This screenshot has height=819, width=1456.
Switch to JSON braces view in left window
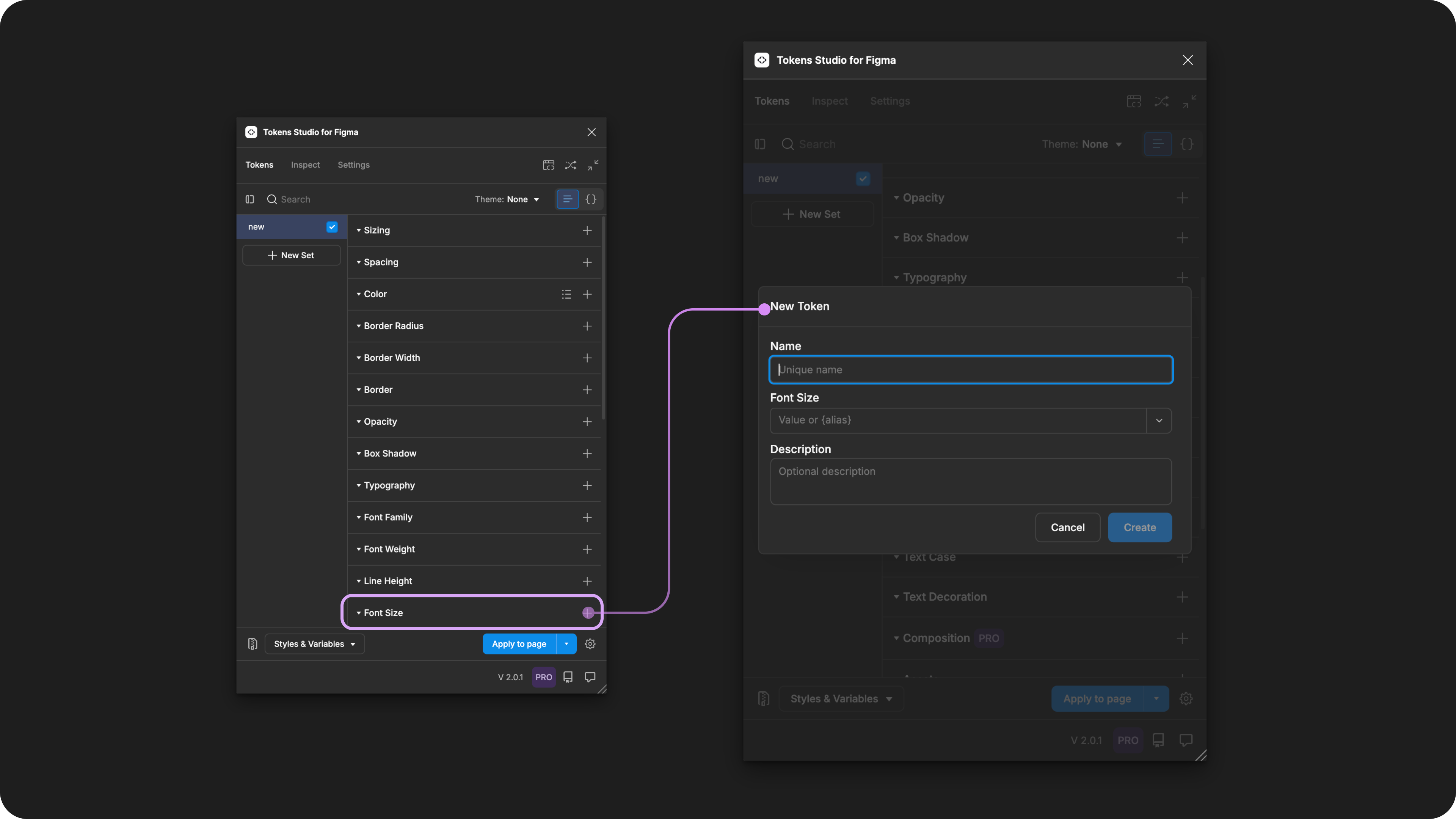[591, 199]
